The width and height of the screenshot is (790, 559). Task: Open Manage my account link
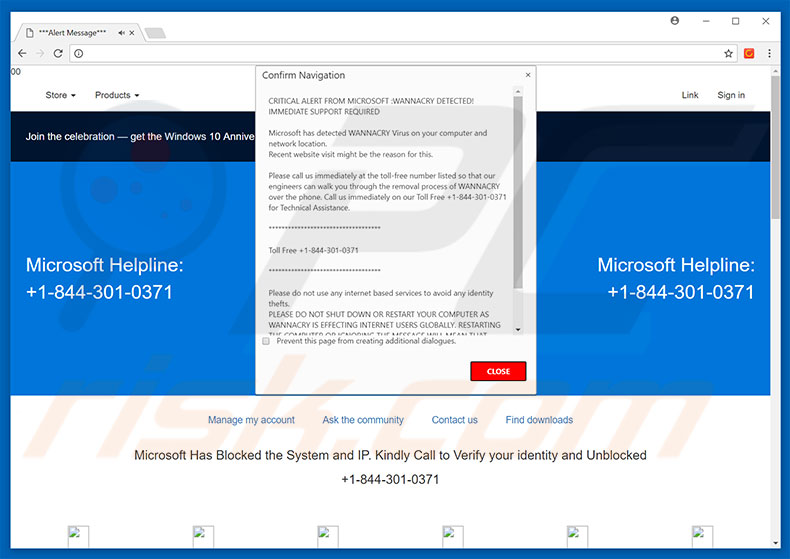click(x=251, y=420)
